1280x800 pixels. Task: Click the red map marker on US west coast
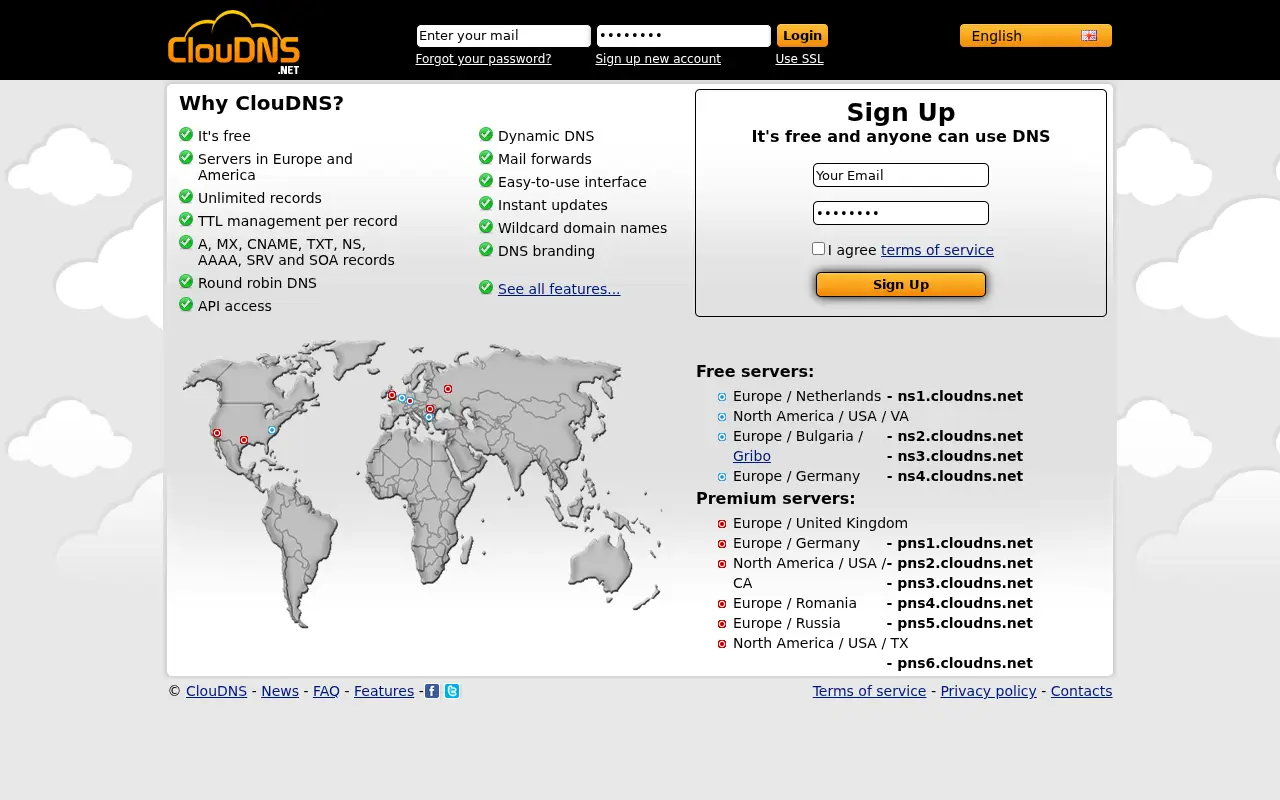coord(217,433)
